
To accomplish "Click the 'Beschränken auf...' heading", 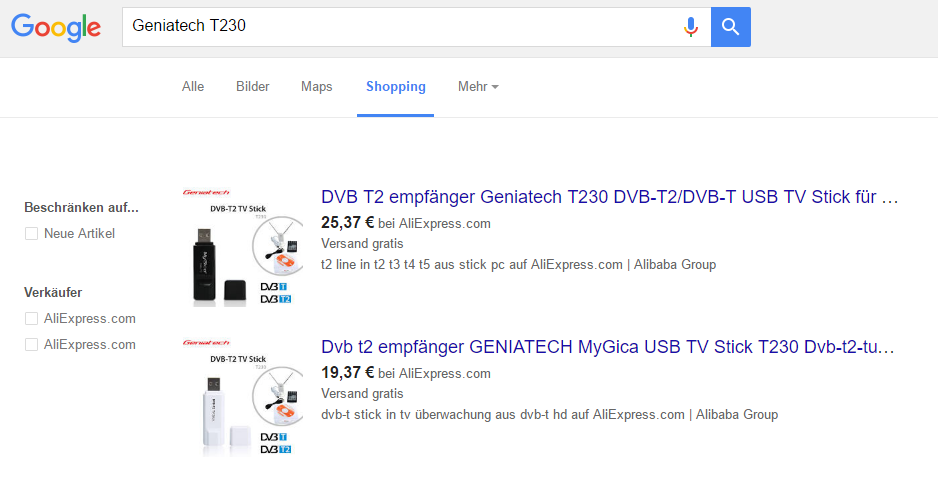I will [x=81, y=208].
